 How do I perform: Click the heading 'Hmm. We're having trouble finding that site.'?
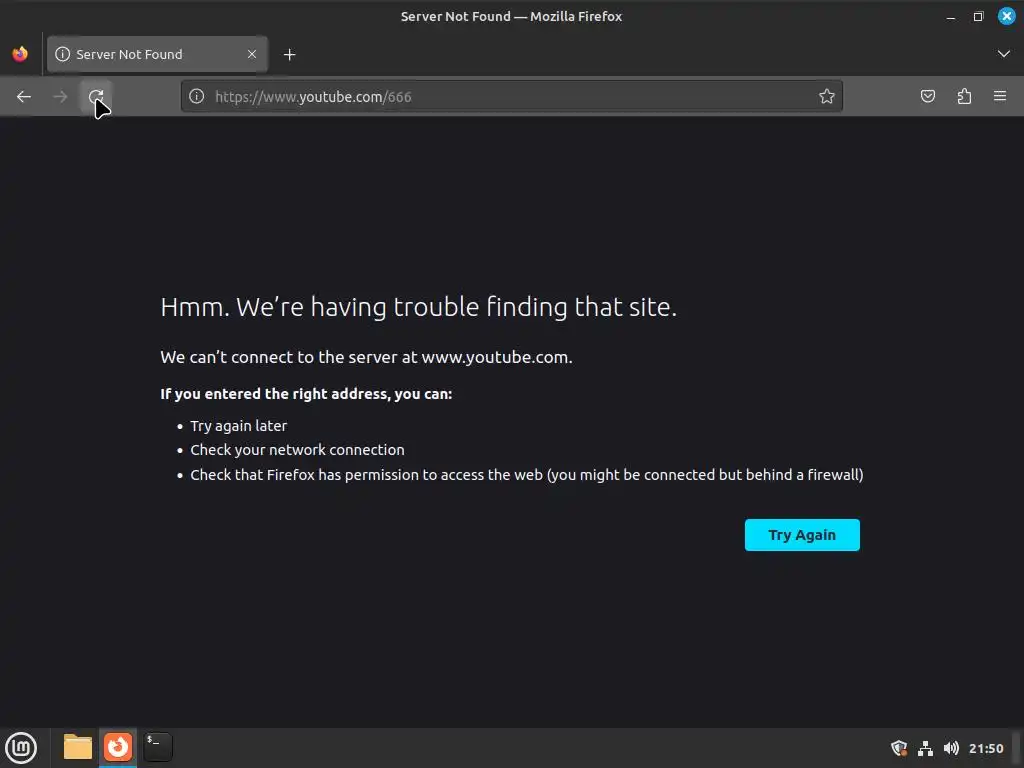click(x=419, y=307)
